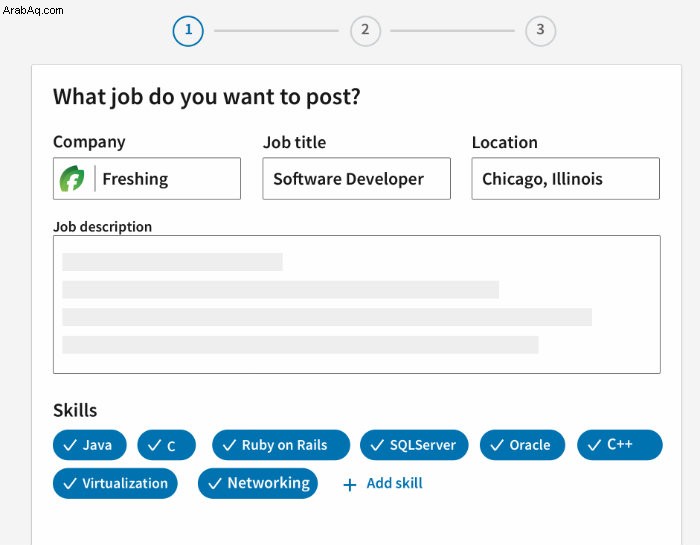Select the step 3 circle
700x545 pixels.
(x=540, y=31)
